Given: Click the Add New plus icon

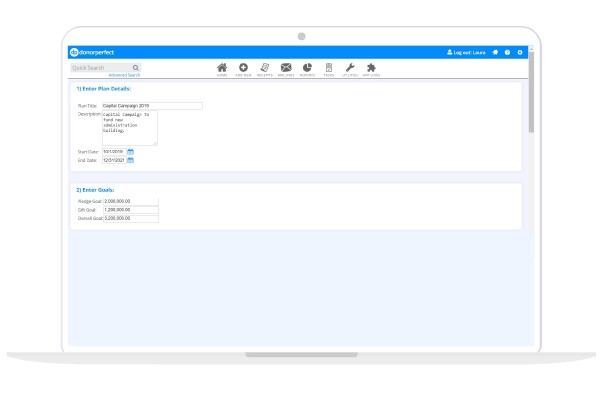Looking at the screenshot, I should (x=243, y=67).
